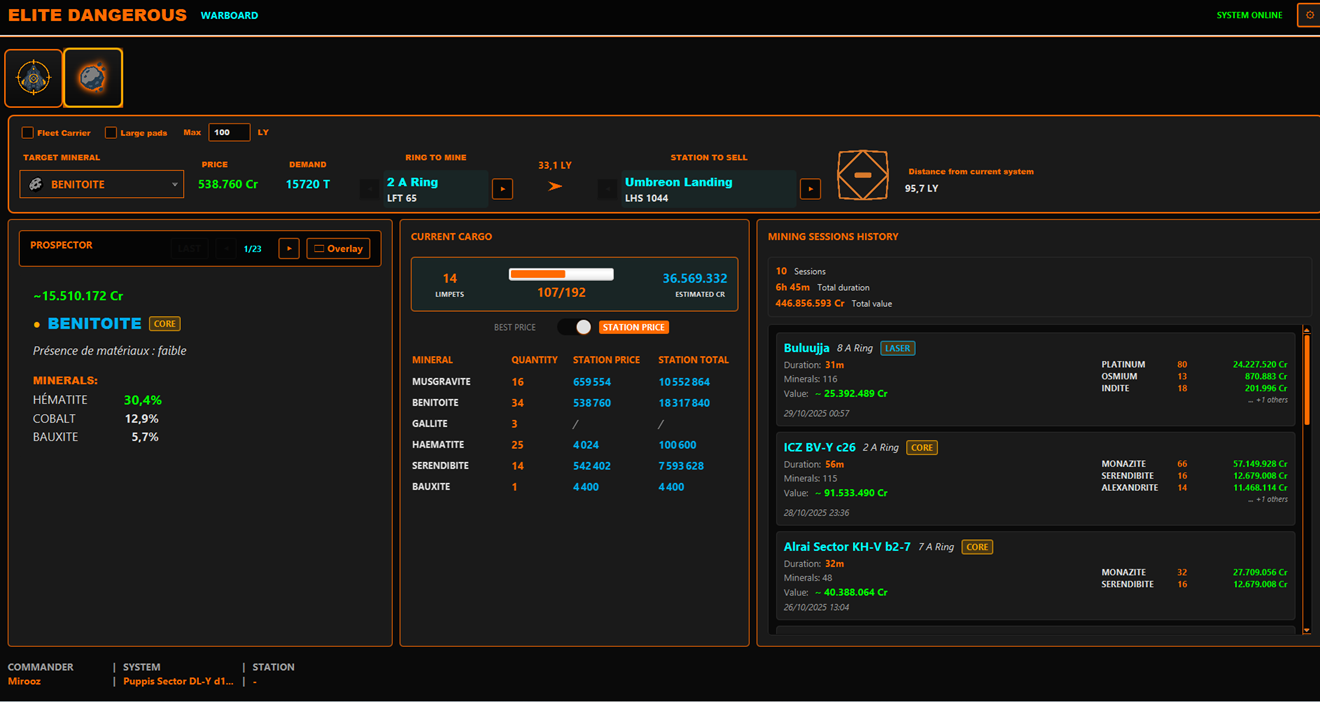Screen dimensions: 1320x702
Task: Click the STATION TOTAL column header
Action: tap(693, 360)
